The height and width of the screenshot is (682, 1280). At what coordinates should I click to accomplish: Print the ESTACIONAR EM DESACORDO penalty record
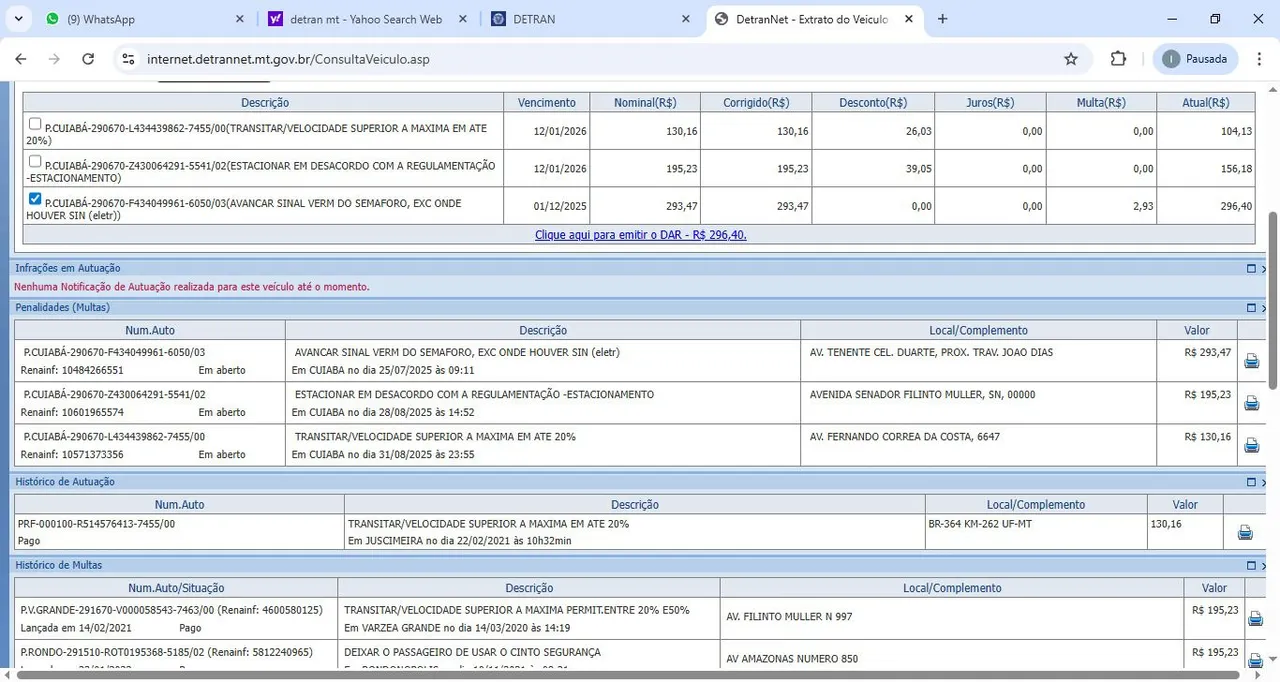1251,404
